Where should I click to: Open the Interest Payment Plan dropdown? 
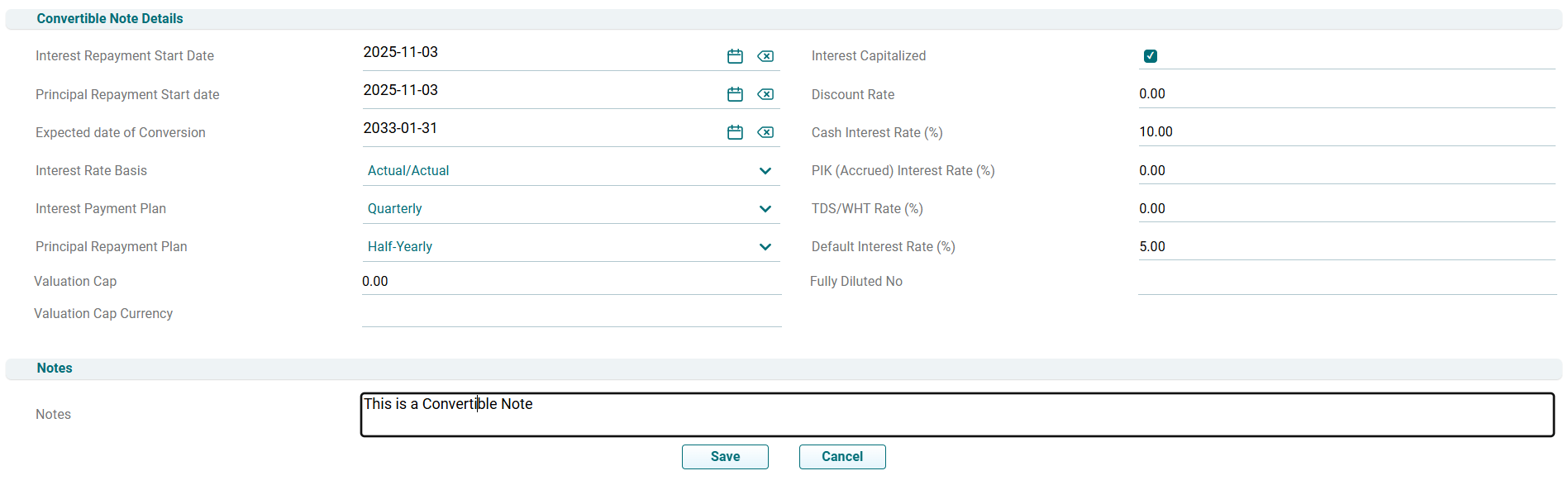click(x=570, y=209)
